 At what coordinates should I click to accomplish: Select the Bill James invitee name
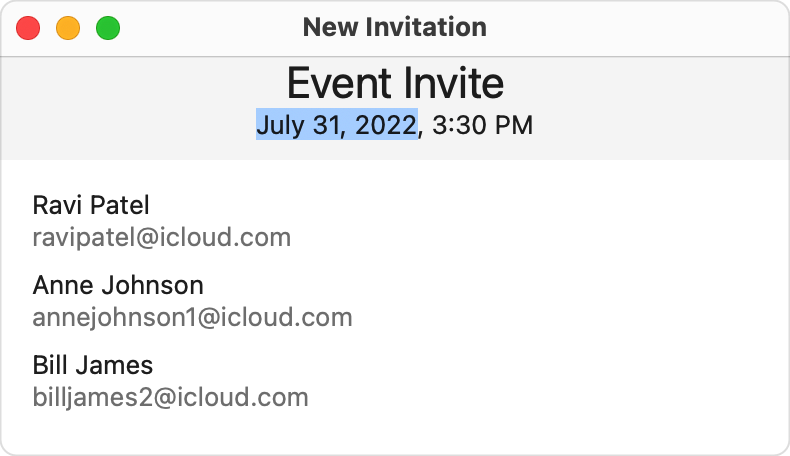point(93,364)
